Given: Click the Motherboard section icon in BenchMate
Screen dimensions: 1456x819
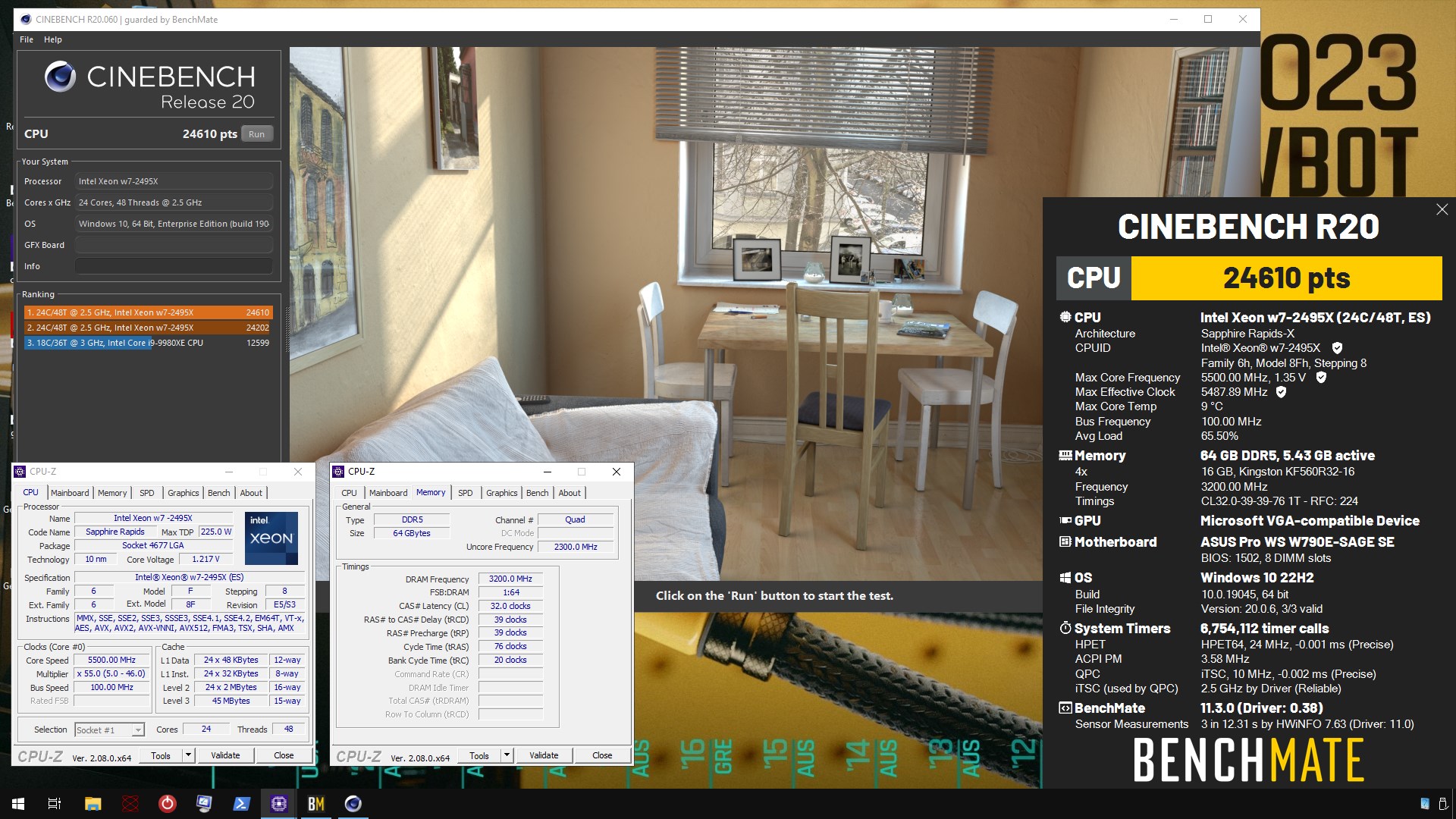Looking at the screenshot, I should (x=1065, y=542).
